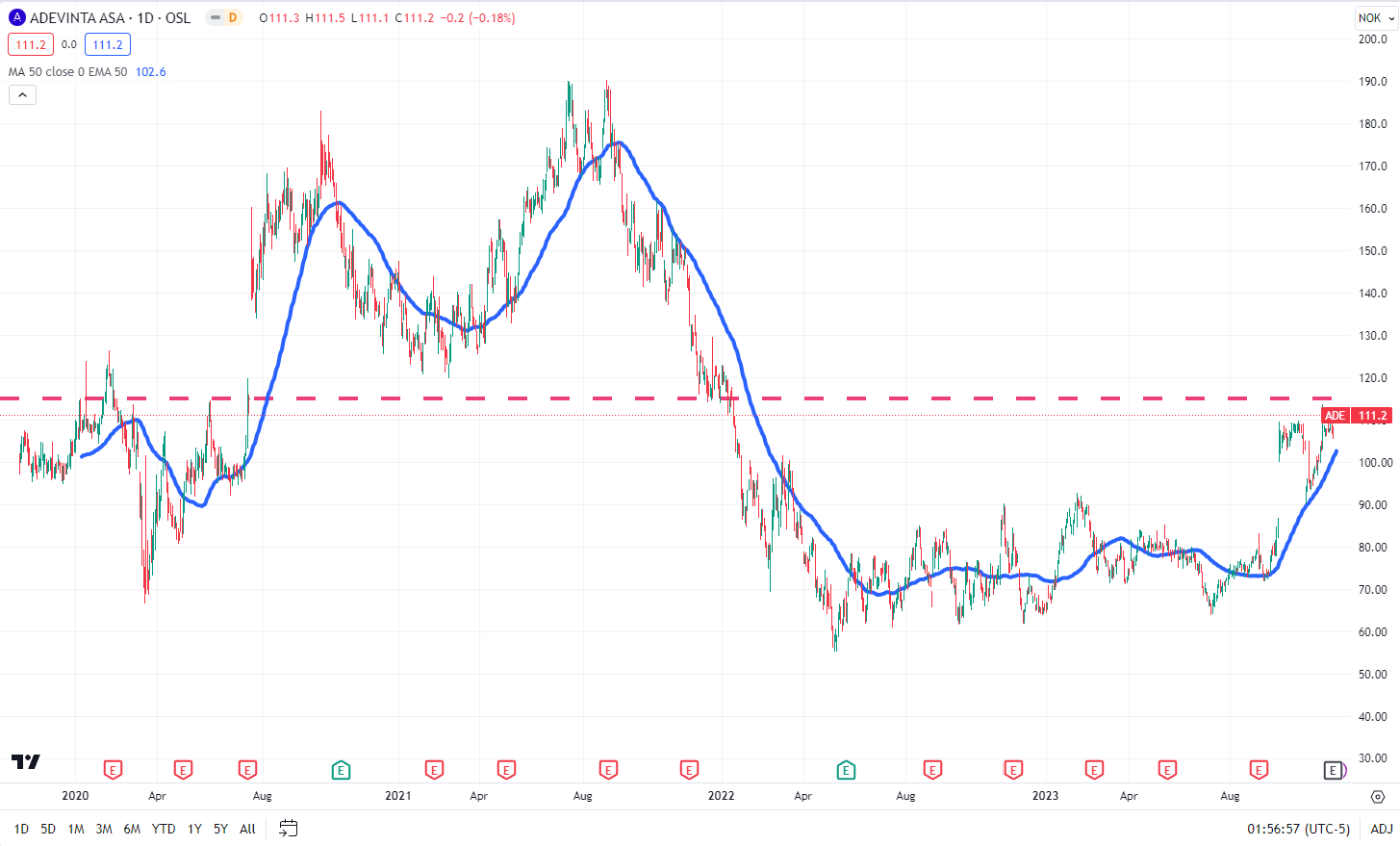Click the C111.2 close value

415,17
